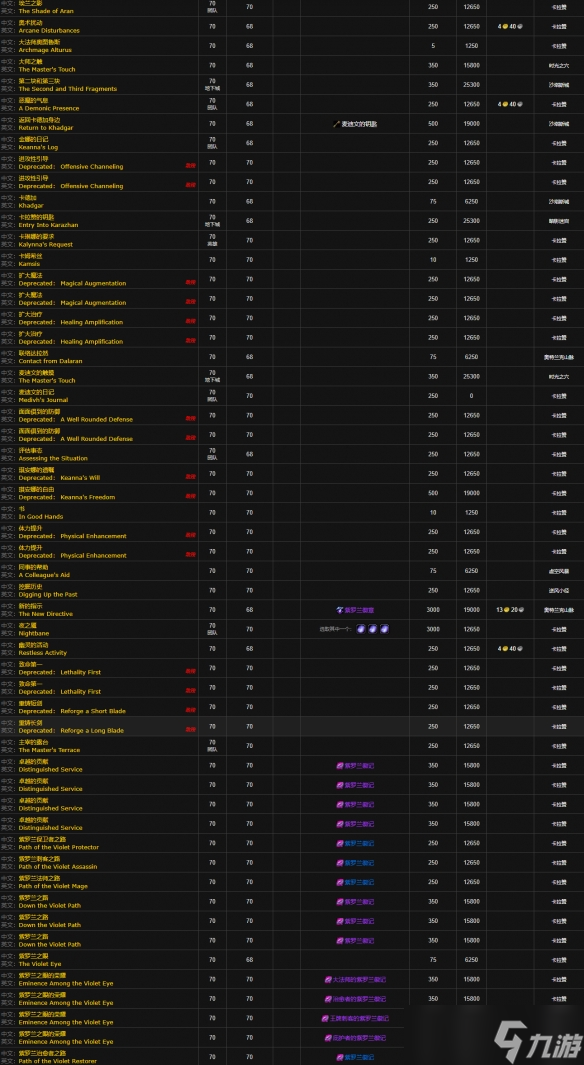Click the ring icon in The New Directive row
Screen dimensions: 584x1065
[x=340, y=610]
